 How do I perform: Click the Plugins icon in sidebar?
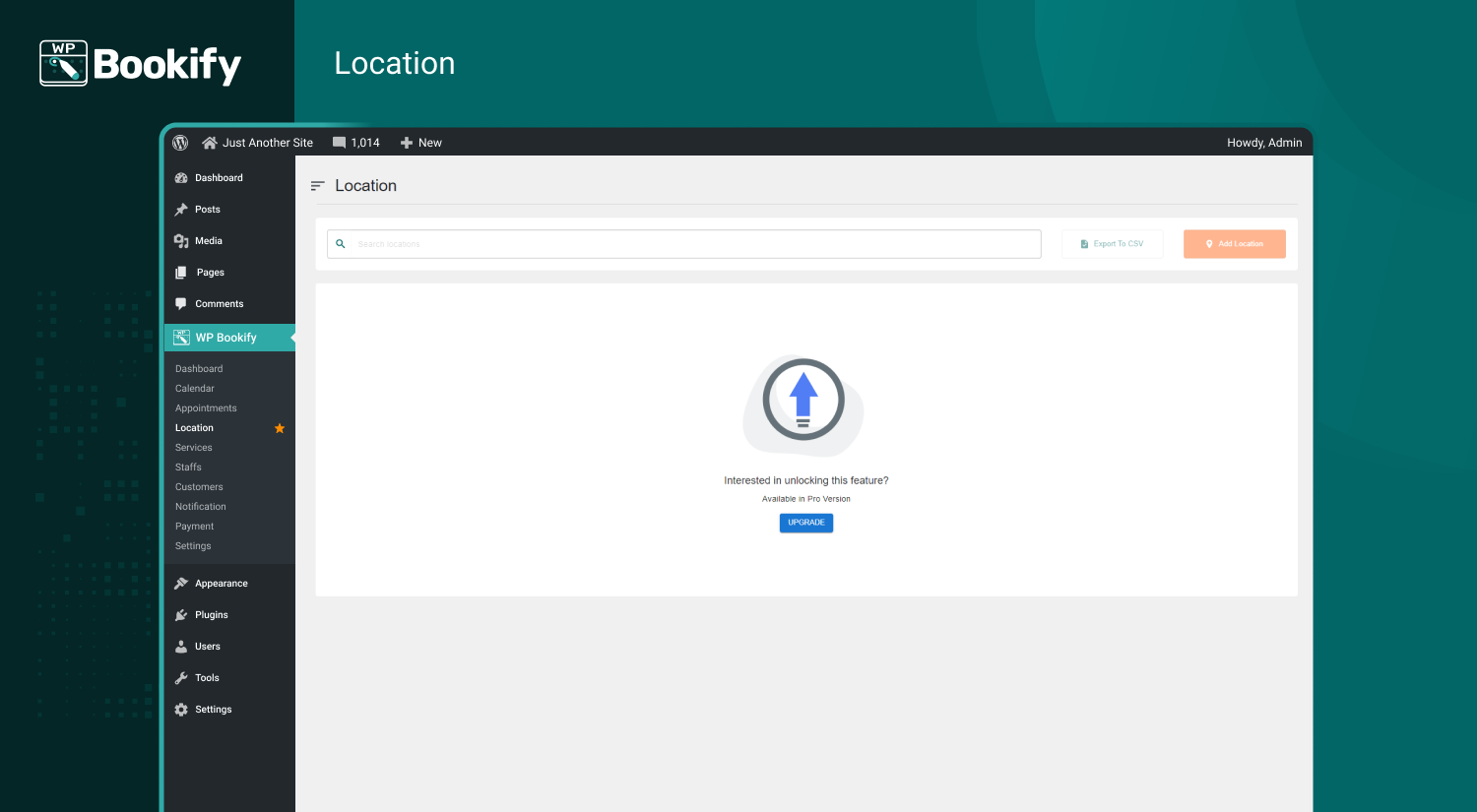pos(182,614)
